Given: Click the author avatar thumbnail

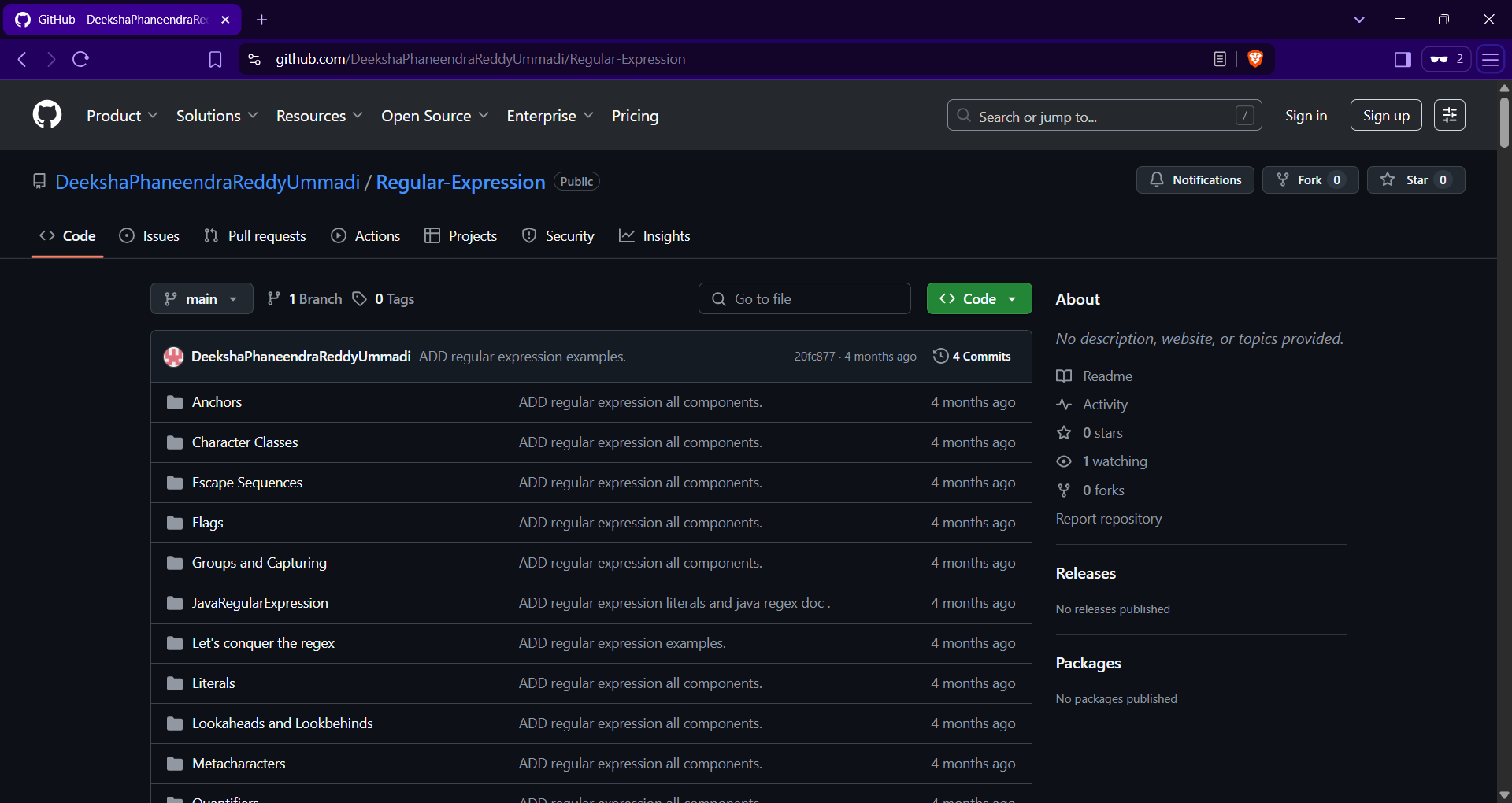Looking at the screenshot, I should pyautogui.click(x=173, y=357).
